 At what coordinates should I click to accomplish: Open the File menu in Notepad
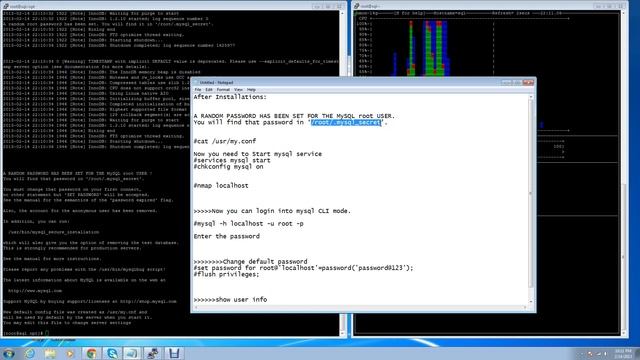[x=198, y=89]
